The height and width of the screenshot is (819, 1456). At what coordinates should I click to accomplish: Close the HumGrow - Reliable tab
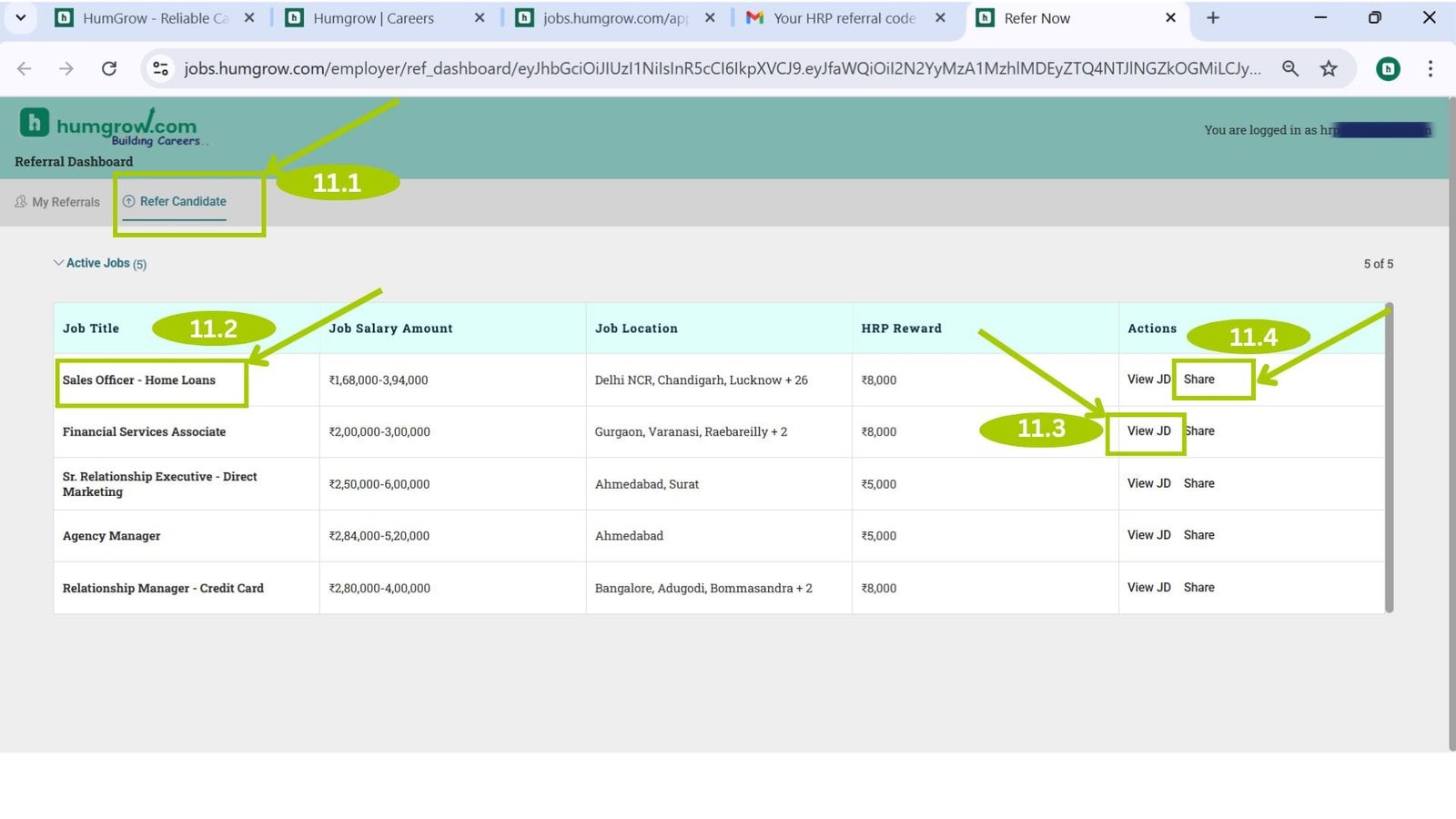pos(249,18)
